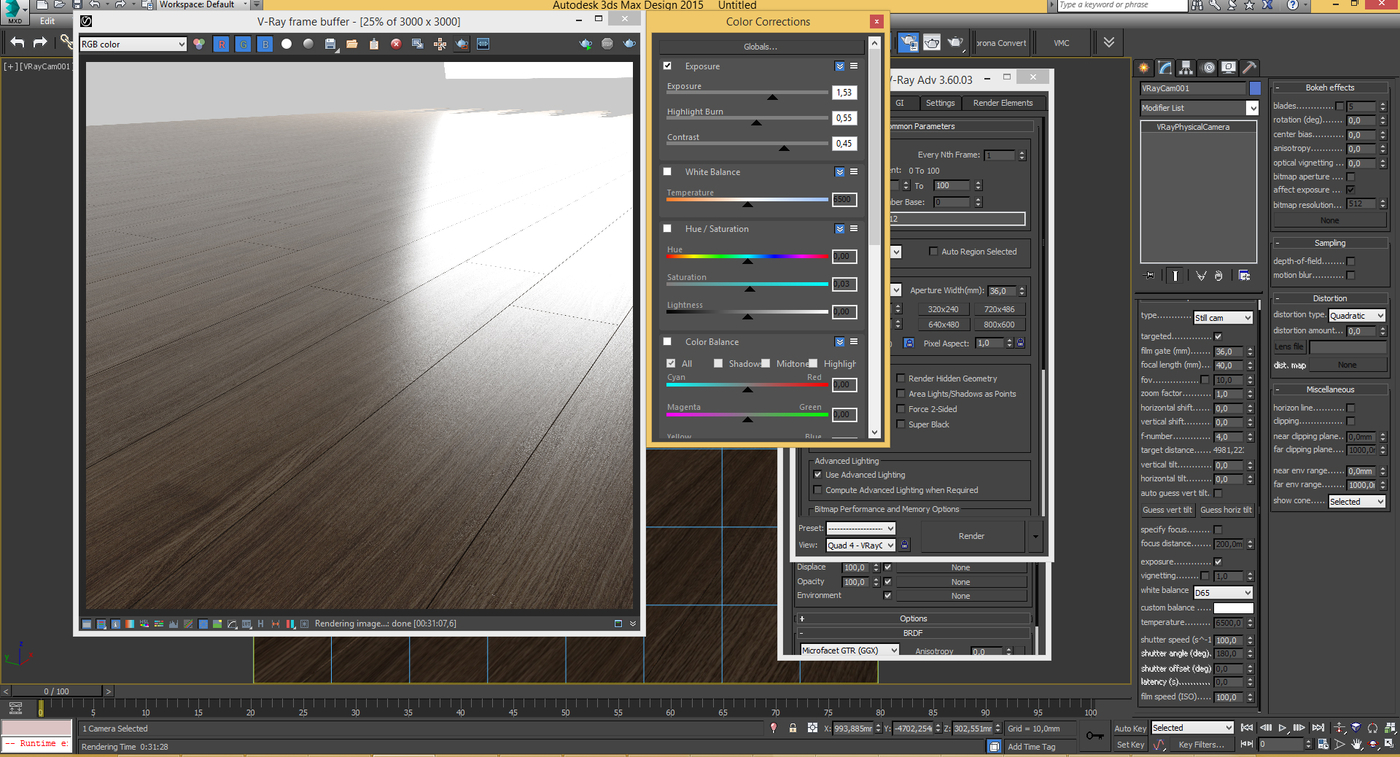Click the save image disk icon
The height and width of the screenshot is (757, 1400).
[330, 44]
